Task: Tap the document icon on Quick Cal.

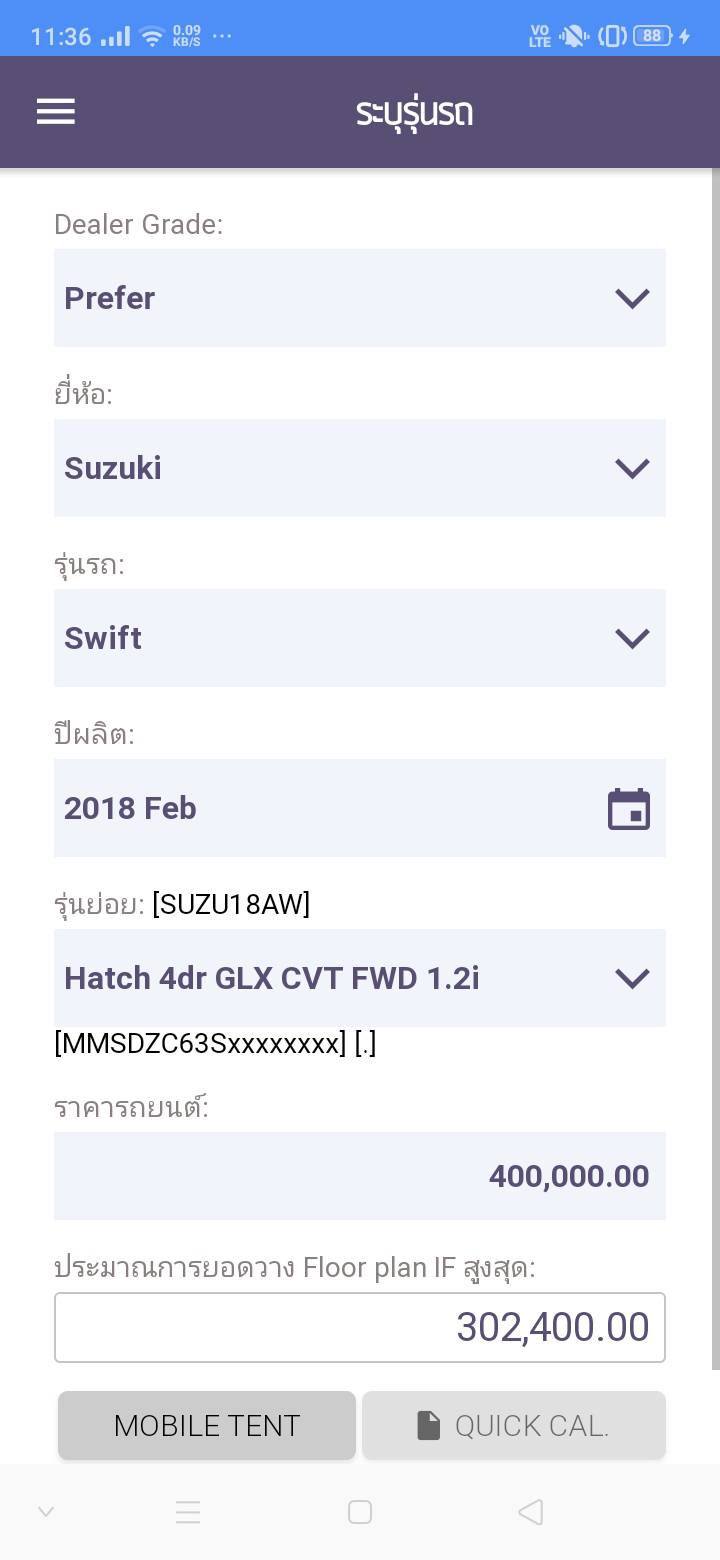Action: tap(428, 1426)
